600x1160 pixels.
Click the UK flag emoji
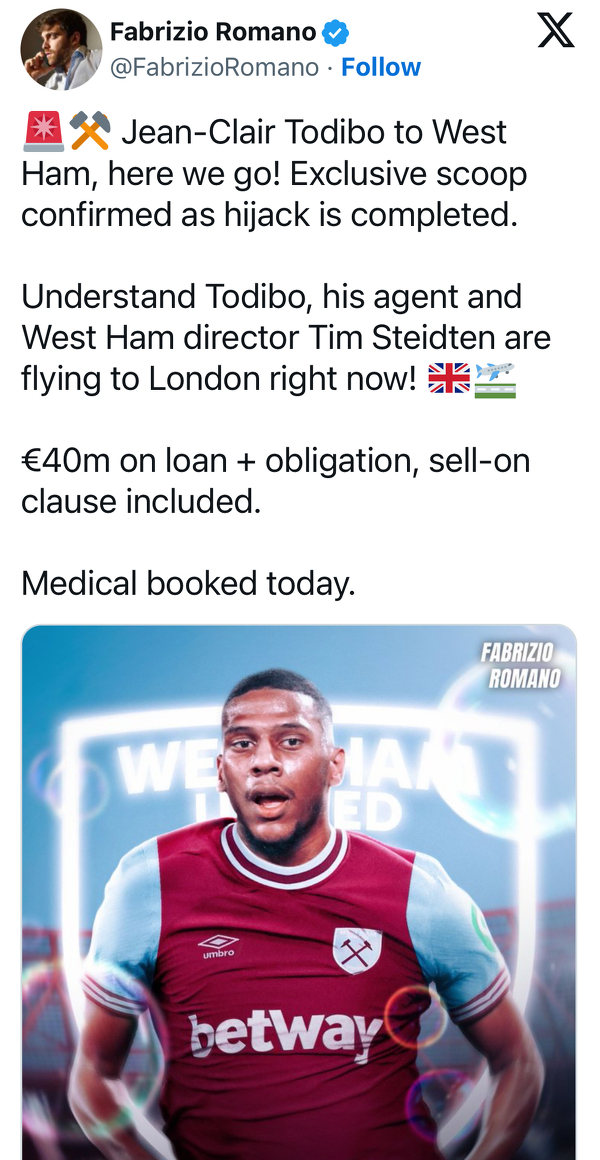pyautogui.click(x=447, y=379)
